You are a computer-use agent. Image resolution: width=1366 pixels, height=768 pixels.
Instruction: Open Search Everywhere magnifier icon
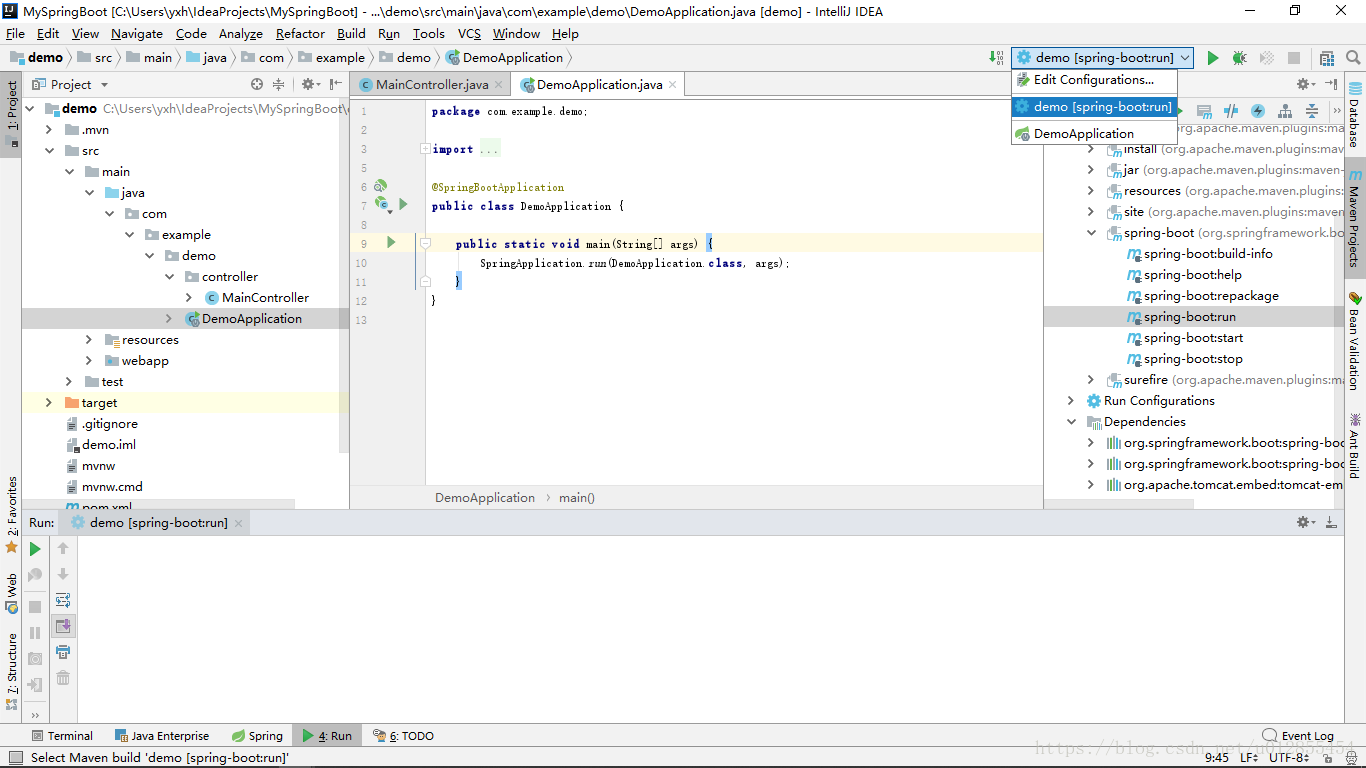(x=1354, y=58)
